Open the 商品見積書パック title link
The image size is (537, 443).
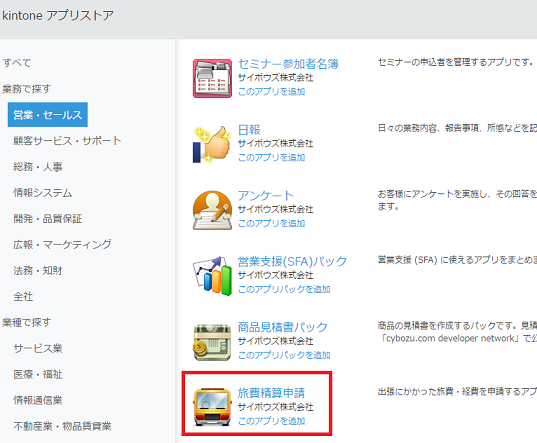point(283,327)
